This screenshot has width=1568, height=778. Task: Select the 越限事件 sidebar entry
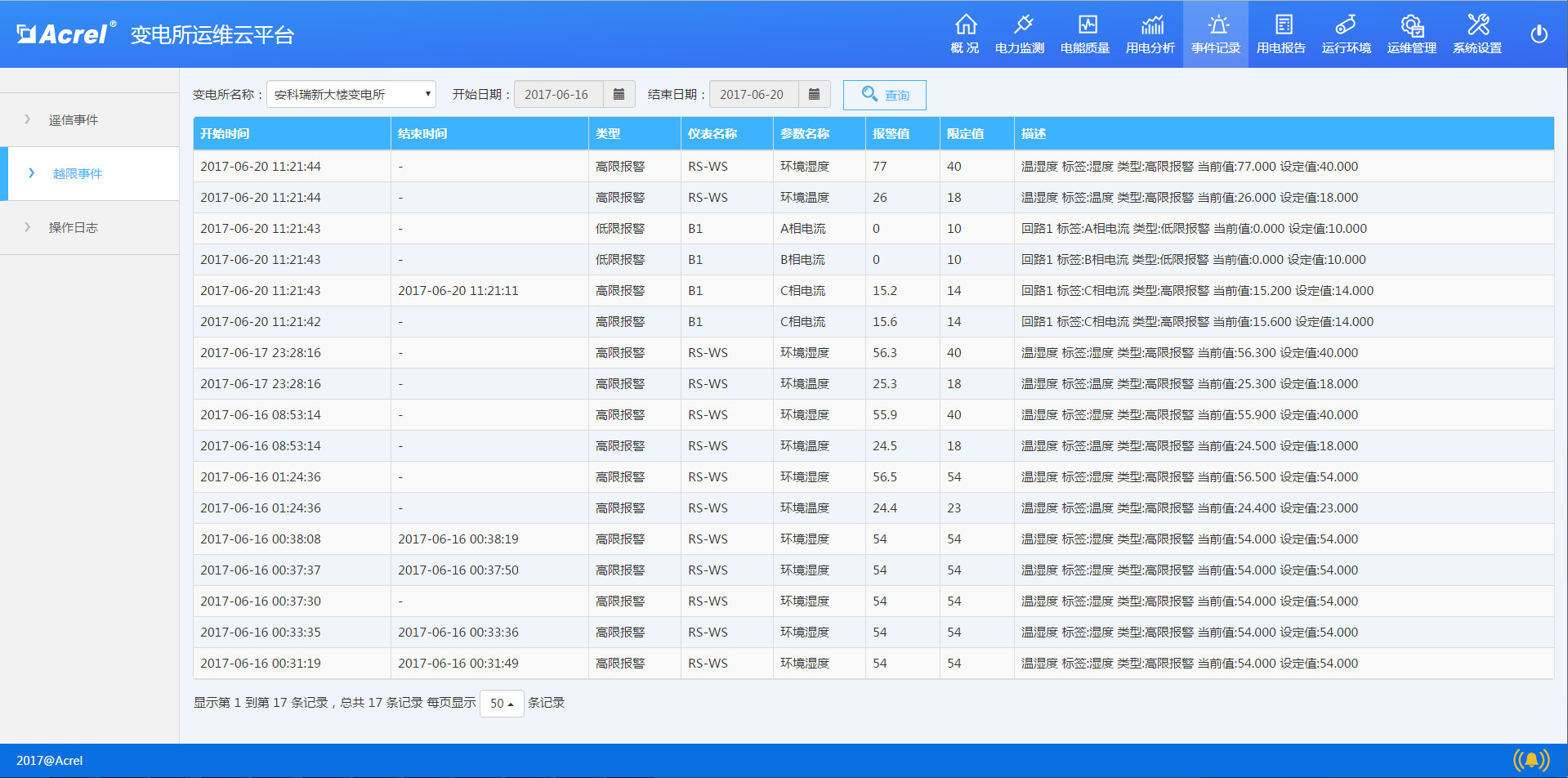pyautogui.click(x=78, y=173)
